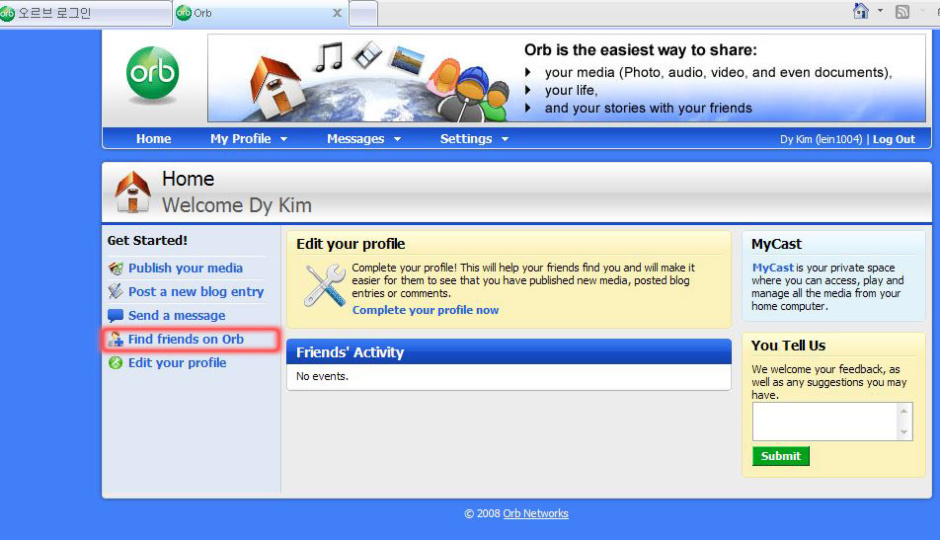Expand the browser home button dropdown arrow
The image size is (940, 540).
[x=880, y=10]
